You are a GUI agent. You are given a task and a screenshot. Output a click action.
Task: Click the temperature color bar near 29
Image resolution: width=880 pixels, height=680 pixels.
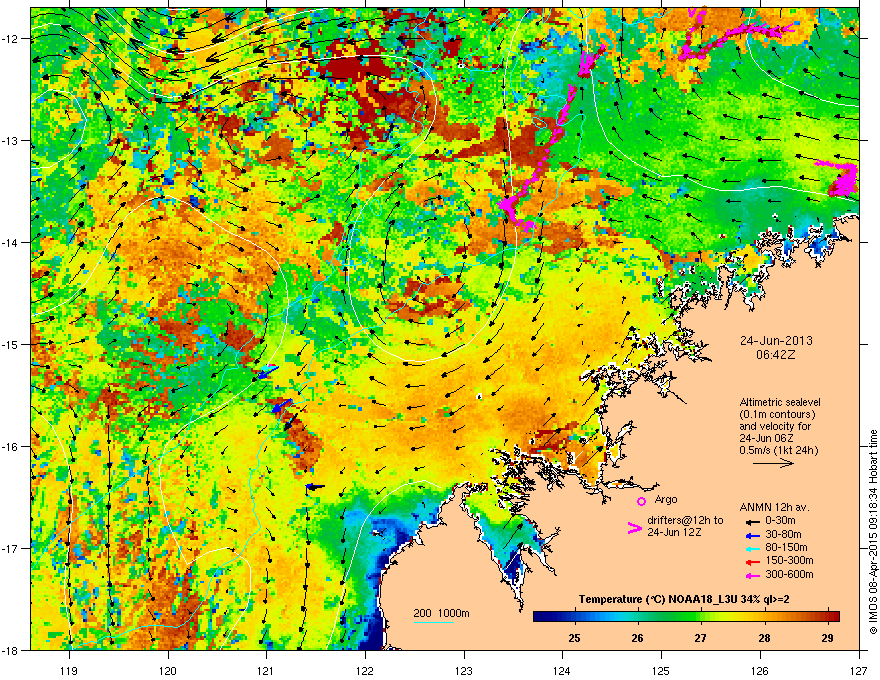pyautogui.click(x=827, y=616)
